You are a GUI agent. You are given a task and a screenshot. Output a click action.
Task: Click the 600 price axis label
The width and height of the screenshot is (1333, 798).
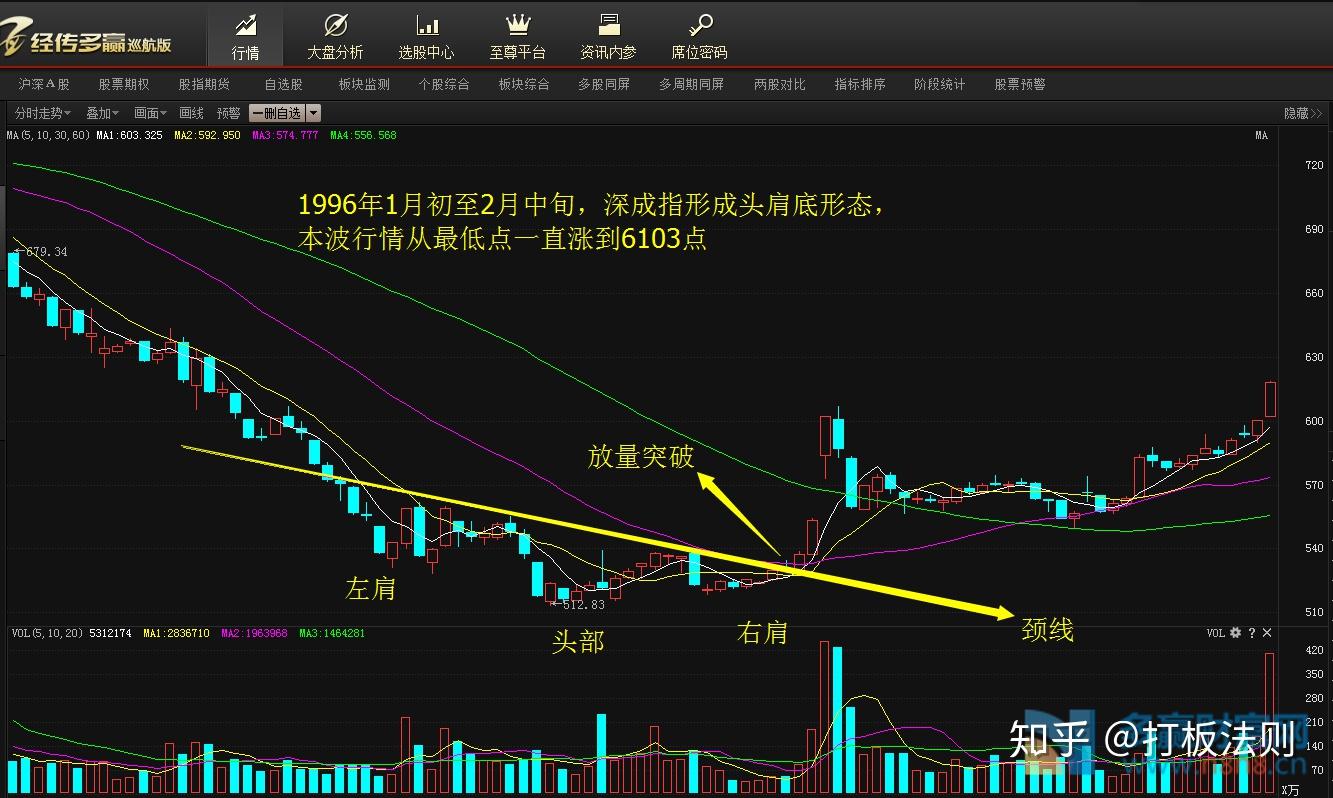pyautogui.click(x=1313, y=421)
